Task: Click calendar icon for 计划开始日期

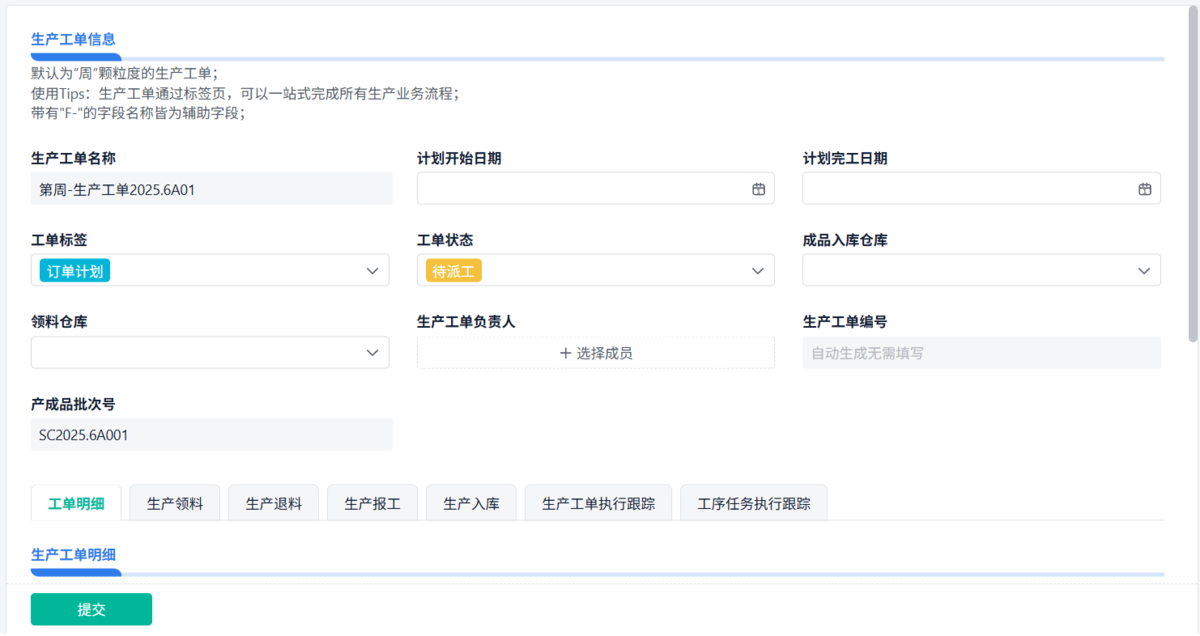Action: (758, 189)
